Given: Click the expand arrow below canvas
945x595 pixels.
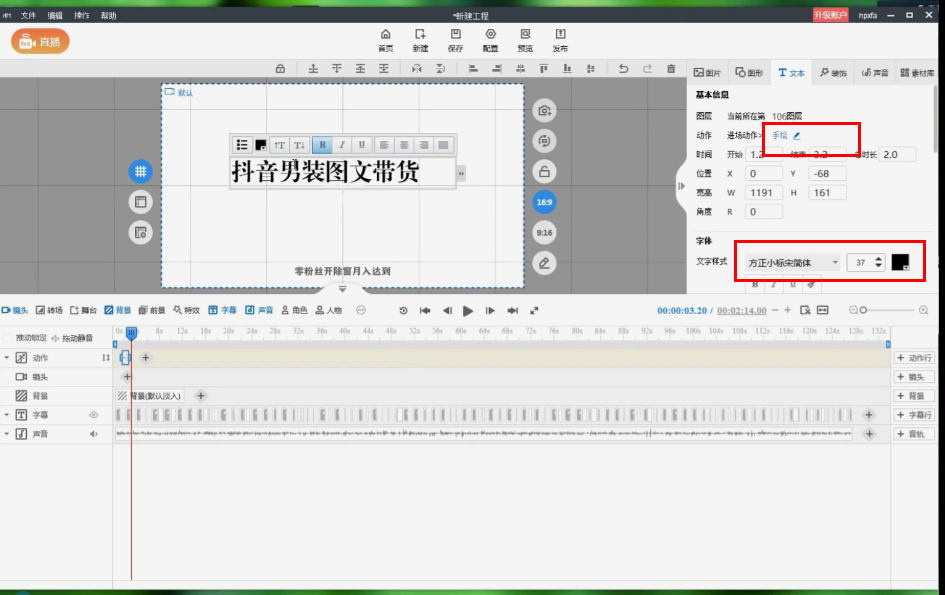Looking at the screenshot, I should pos(342,289).
